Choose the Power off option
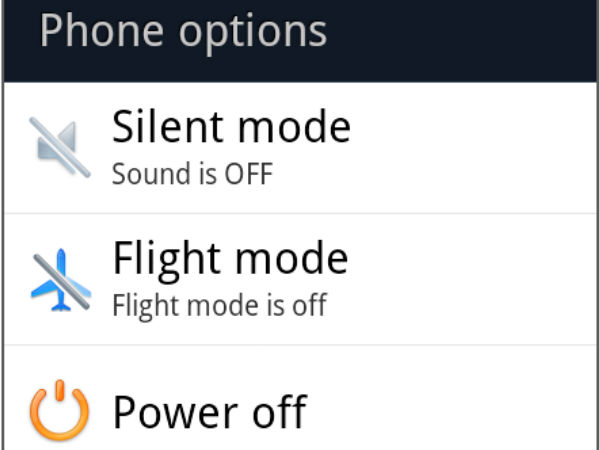The image size is (600, 450). pyautogui.click(x=209, y=411)
